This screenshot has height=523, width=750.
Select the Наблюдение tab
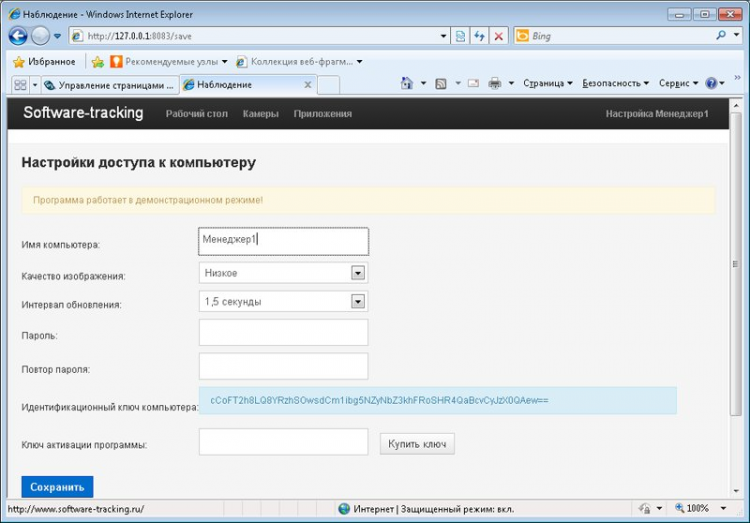[x=242, y=85]
